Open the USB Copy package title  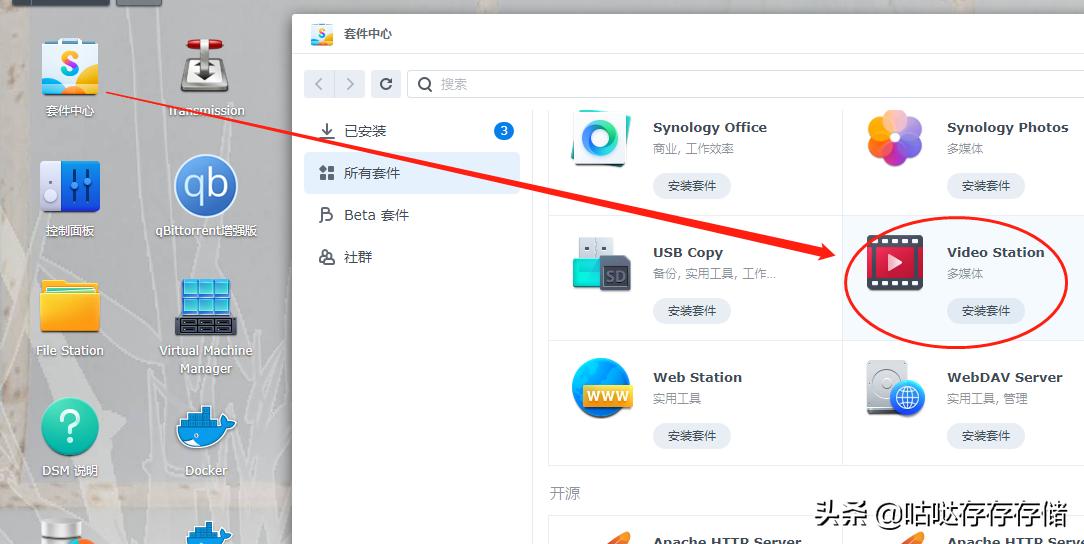click(x=688, y=253)
